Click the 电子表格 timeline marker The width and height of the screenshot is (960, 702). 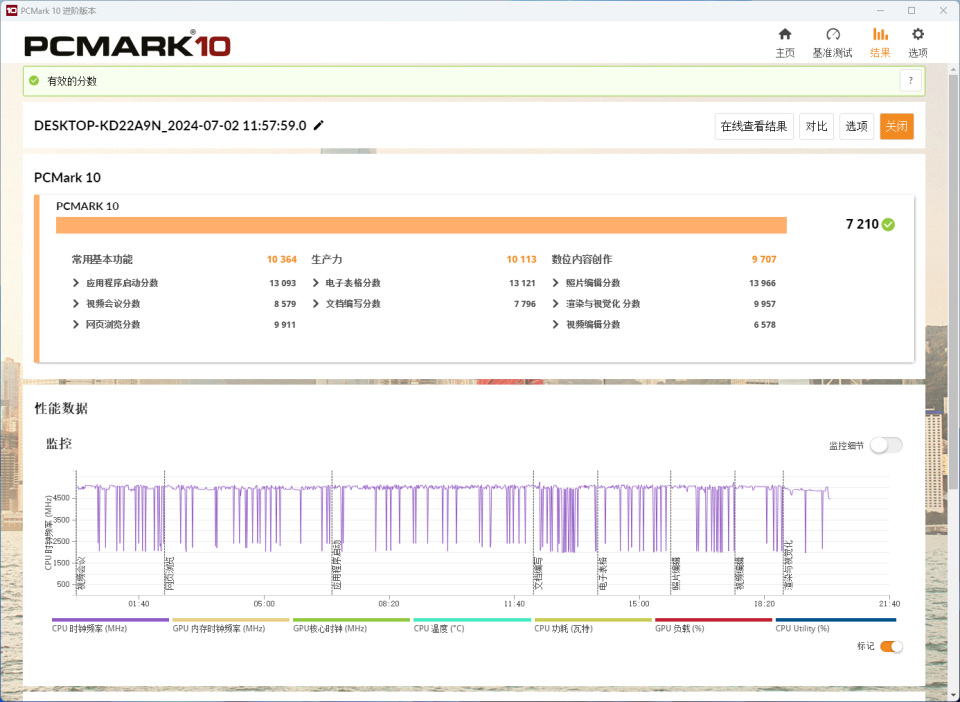coord(603,573)
